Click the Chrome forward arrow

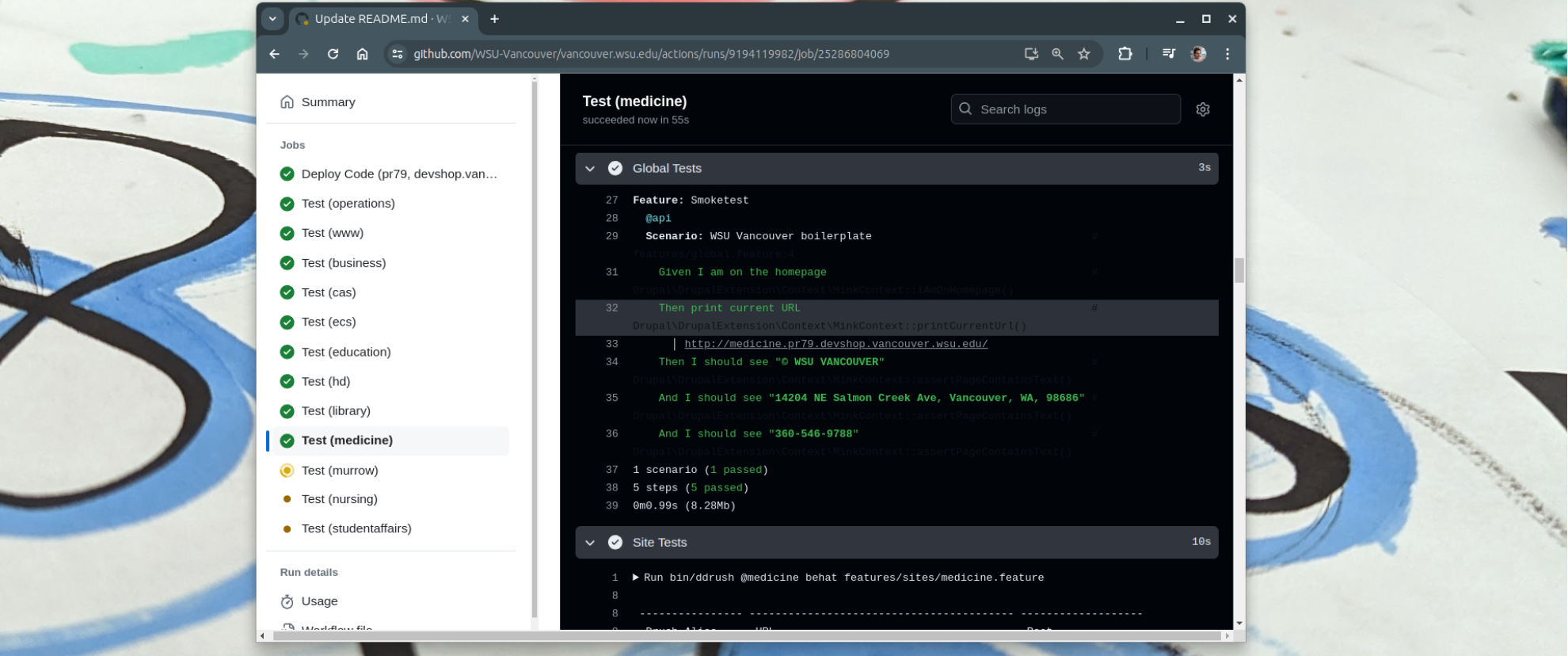(303, 54)
